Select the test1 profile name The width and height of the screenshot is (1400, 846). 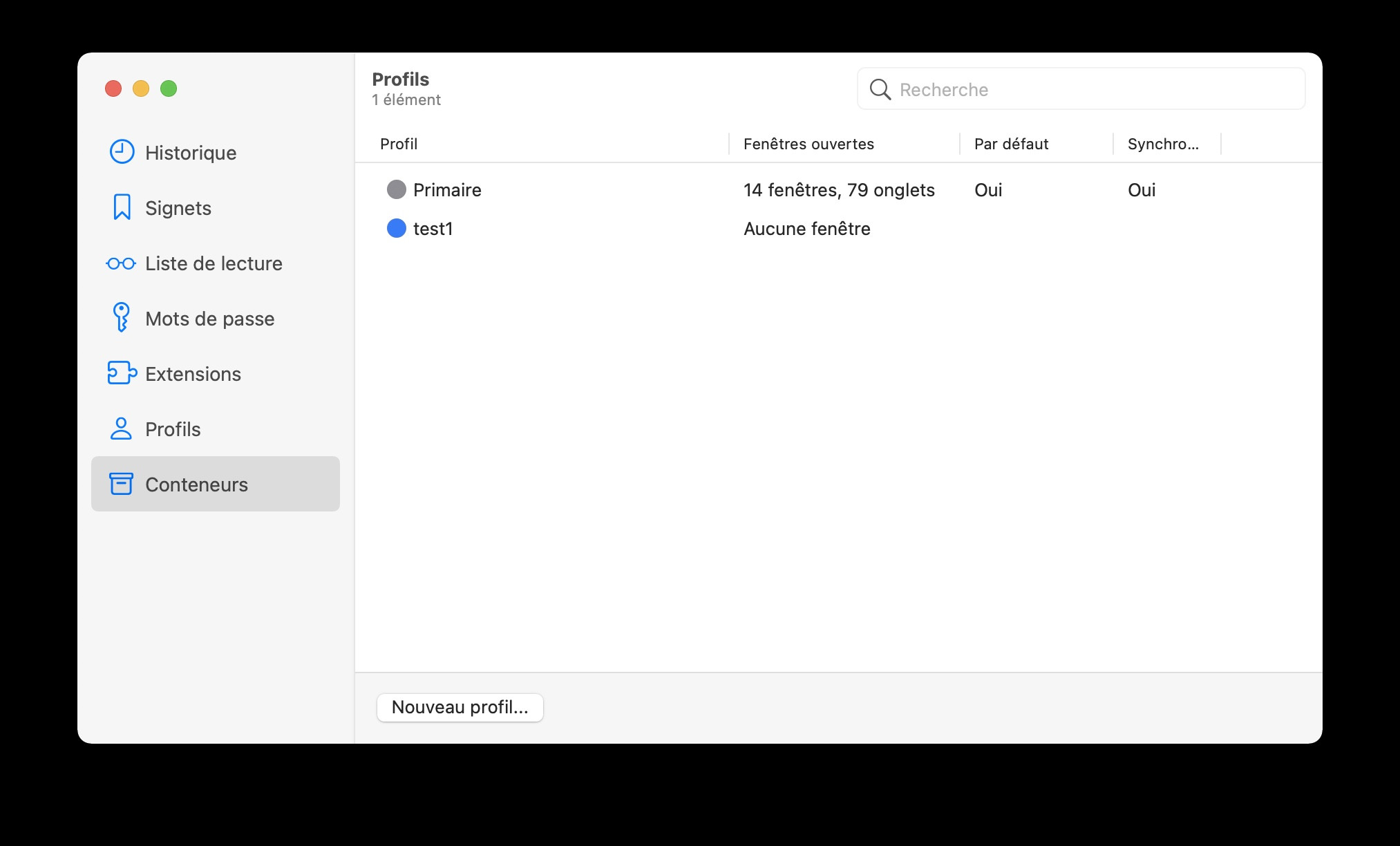click(433, 229)
